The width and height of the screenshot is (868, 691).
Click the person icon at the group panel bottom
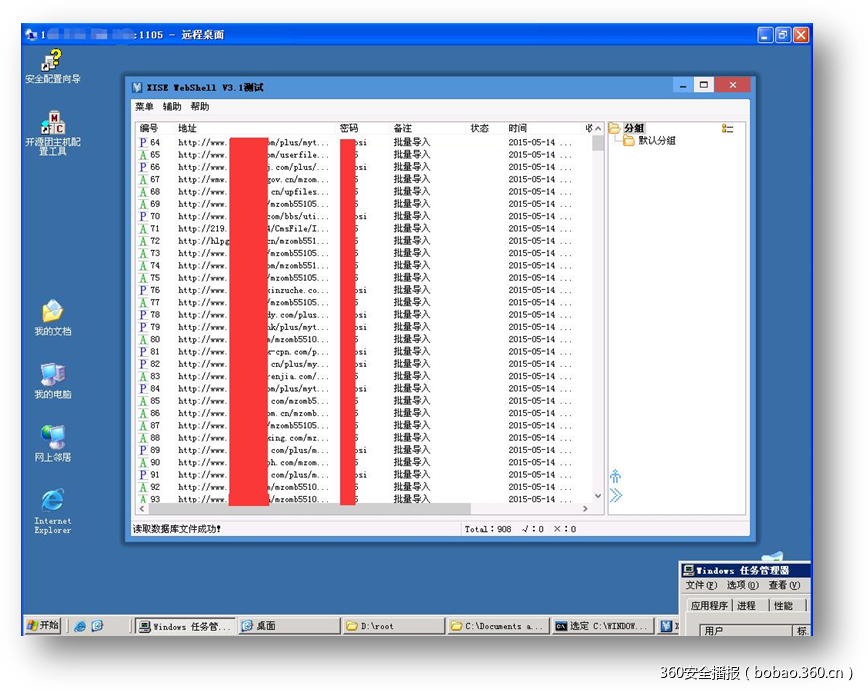(616, 476)
